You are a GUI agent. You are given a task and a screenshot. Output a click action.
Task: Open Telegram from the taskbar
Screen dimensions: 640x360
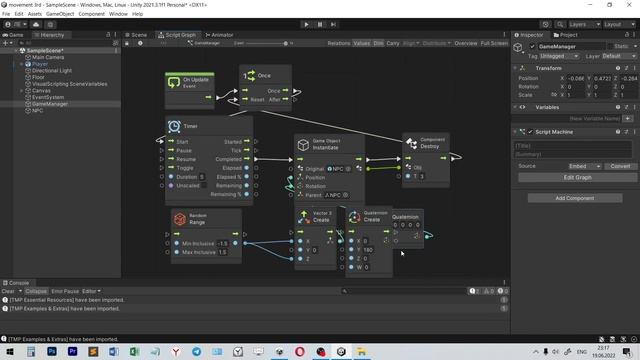click(x=196, y=351)
